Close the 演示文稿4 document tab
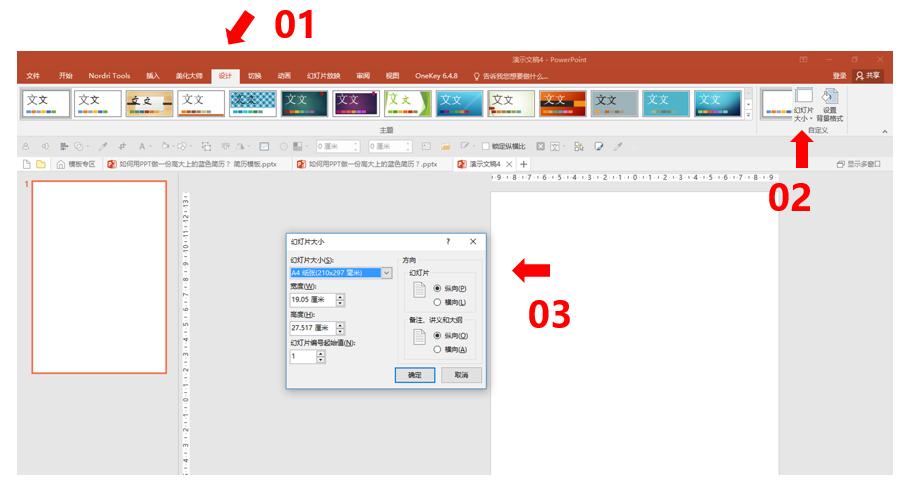 point(509,164)
